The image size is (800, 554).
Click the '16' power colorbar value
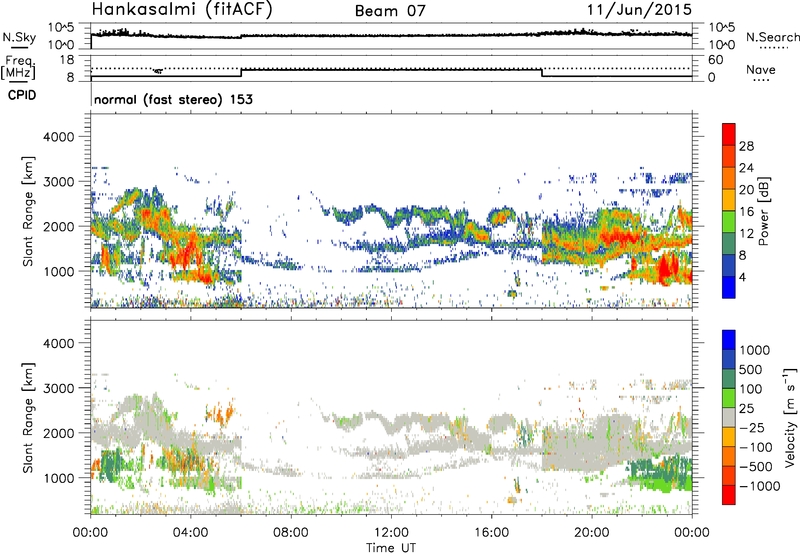coord(746,212)
